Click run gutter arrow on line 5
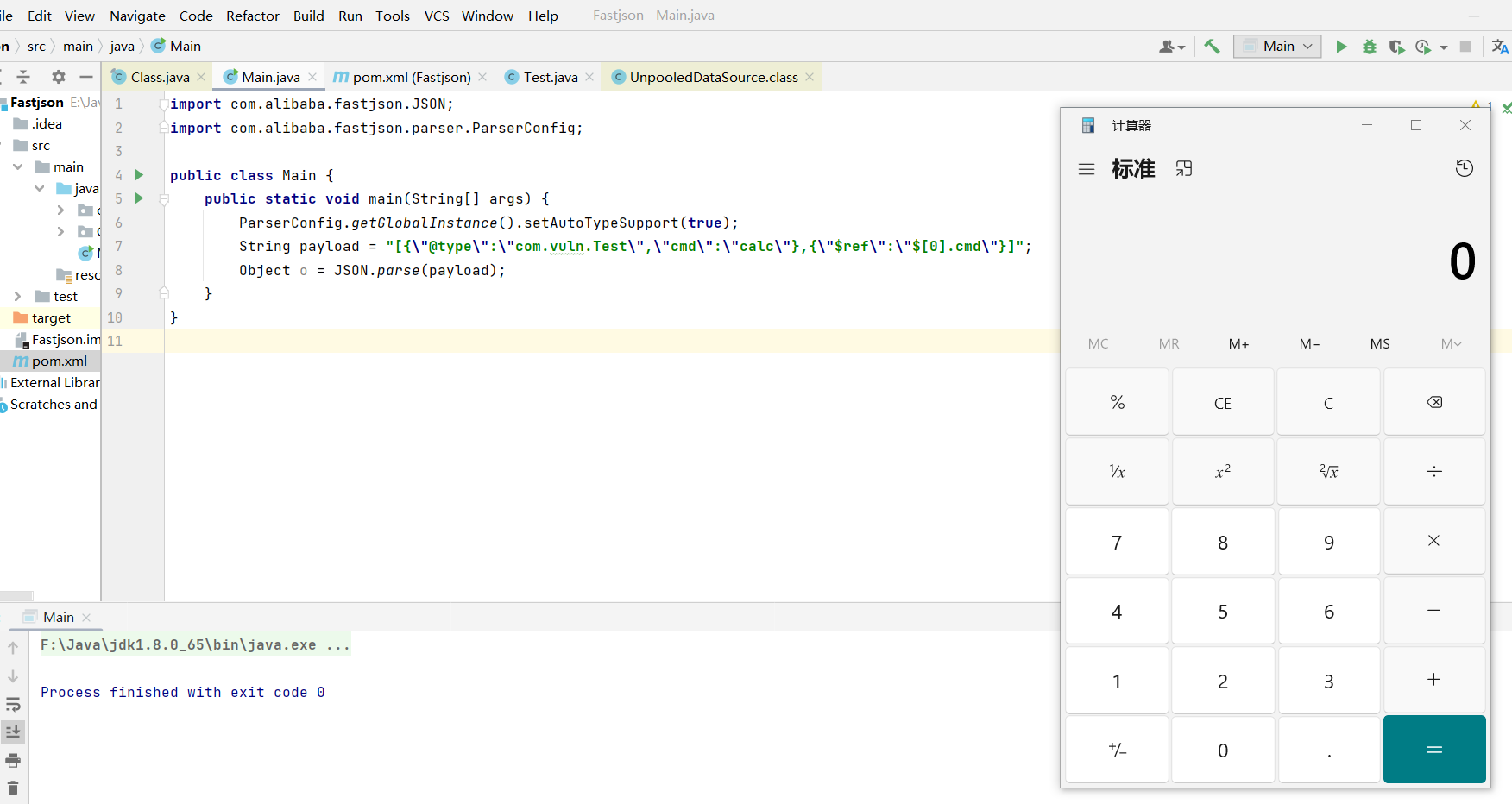 pyautogui.click(x=139, y=198)
